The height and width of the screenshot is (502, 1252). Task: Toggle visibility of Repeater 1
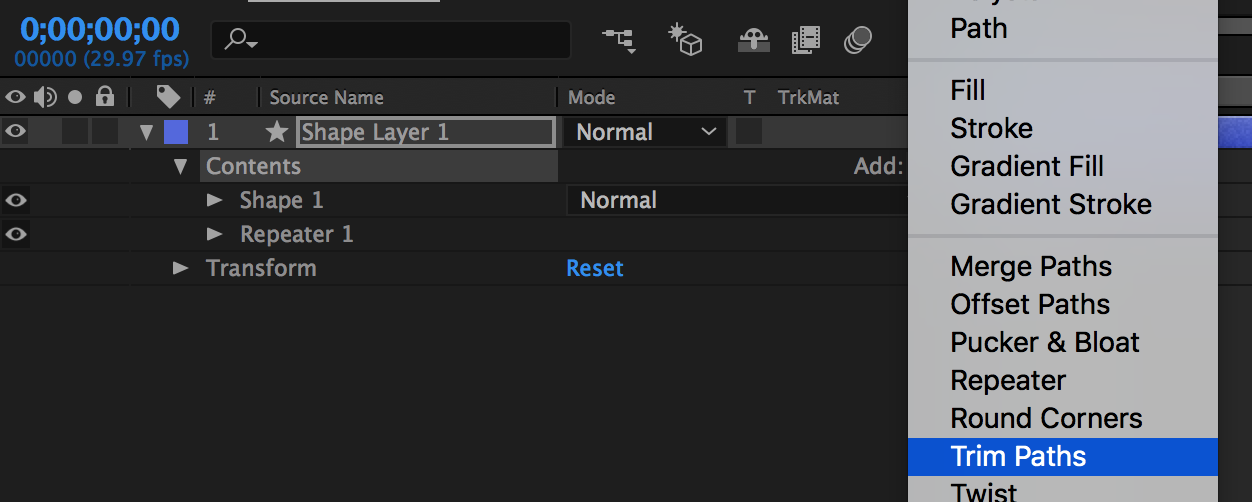[x=16, y=234]
